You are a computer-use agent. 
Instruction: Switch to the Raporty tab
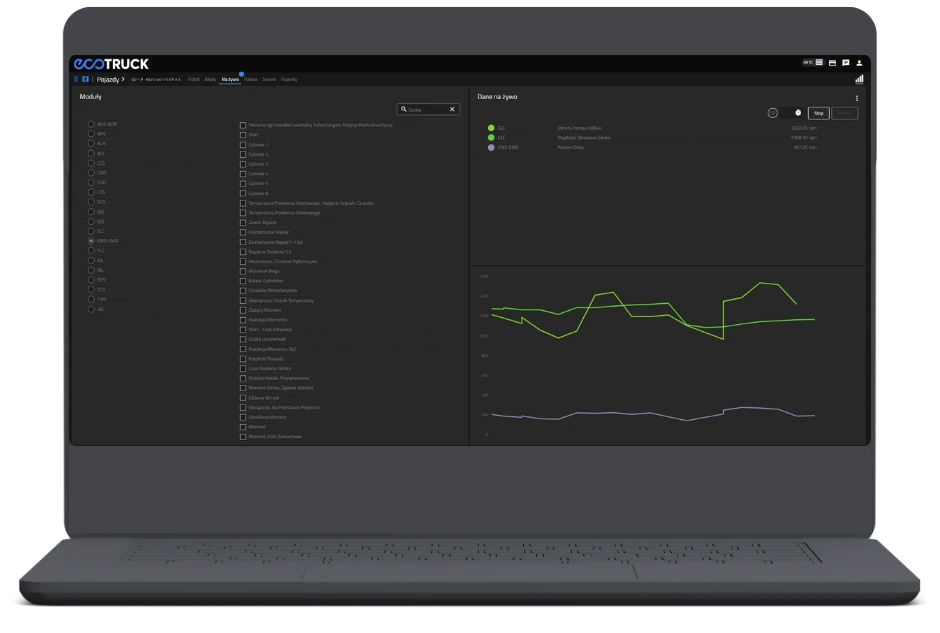(x=289, y=78)
